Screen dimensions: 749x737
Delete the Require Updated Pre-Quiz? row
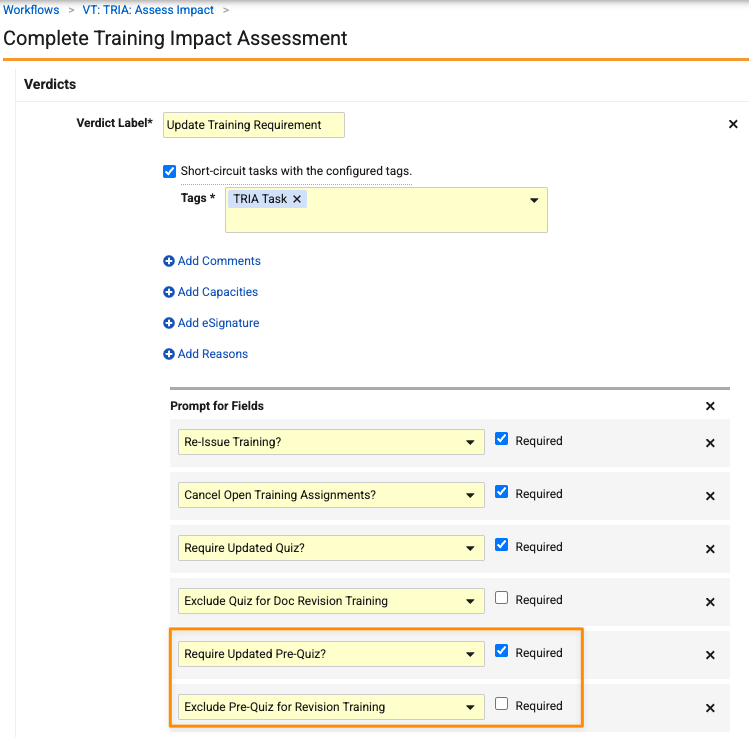coord(710,655)
